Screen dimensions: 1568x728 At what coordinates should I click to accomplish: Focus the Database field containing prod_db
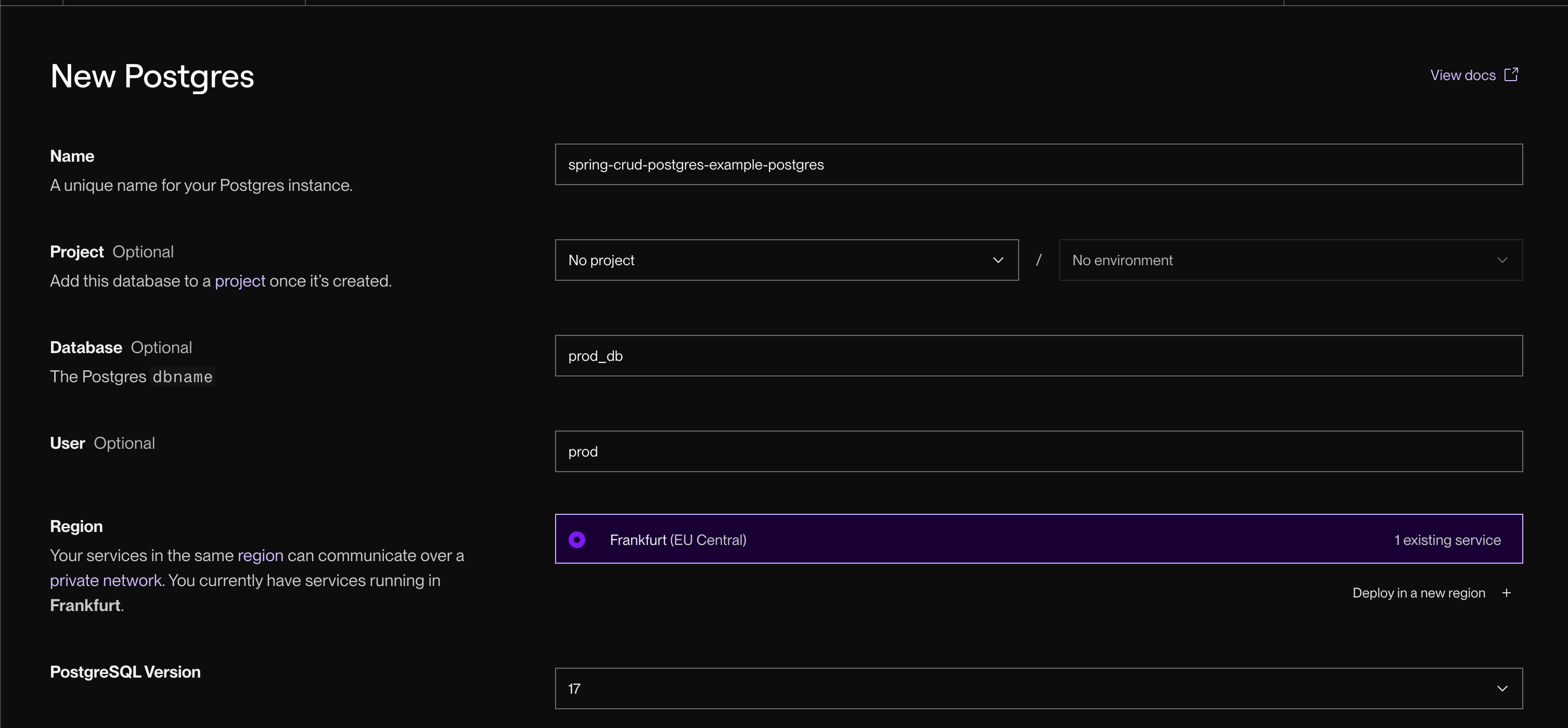(x=1038, y=356)
